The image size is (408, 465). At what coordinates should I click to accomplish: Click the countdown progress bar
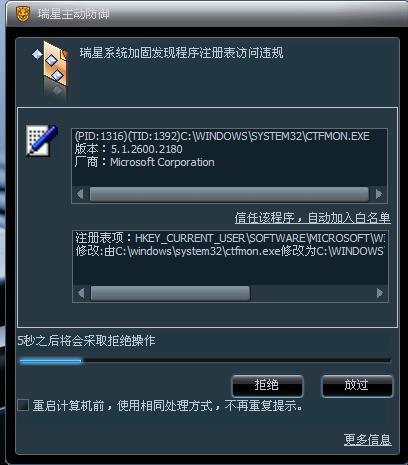click(205, 361)
